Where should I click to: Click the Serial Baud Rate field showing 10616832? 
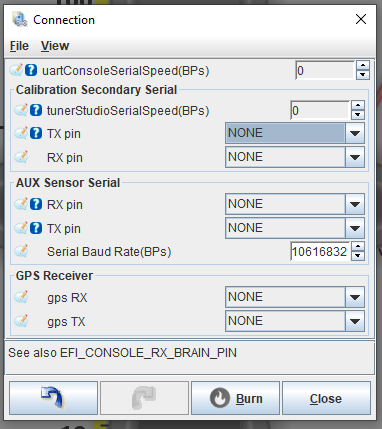coord(320,251)
